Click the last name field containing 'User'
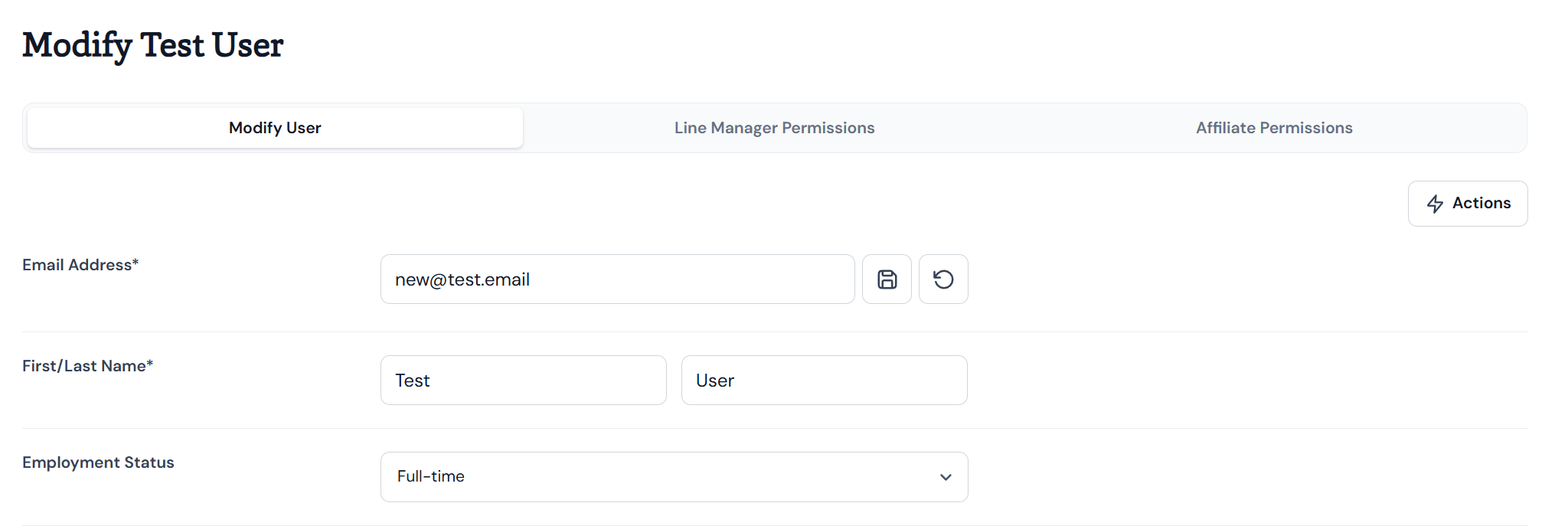 pyautogui.click(x=824, y=381)
